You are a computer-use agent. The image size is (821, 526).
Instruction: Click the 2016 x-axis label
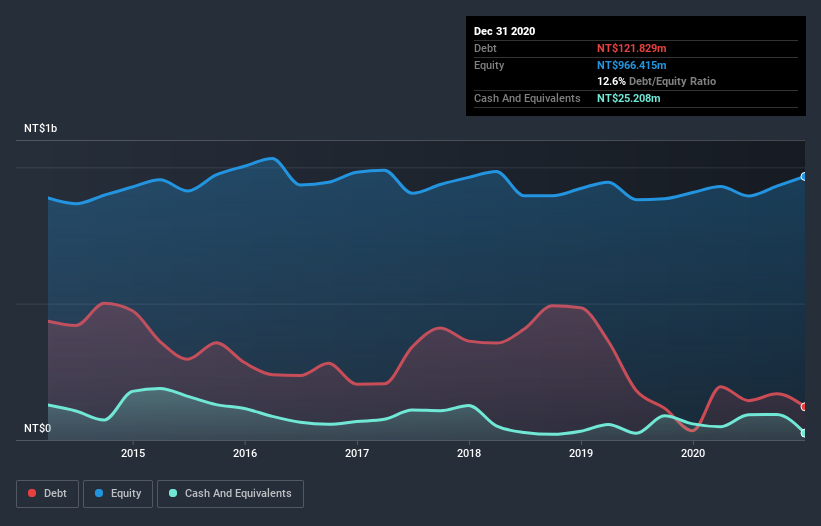245,453
